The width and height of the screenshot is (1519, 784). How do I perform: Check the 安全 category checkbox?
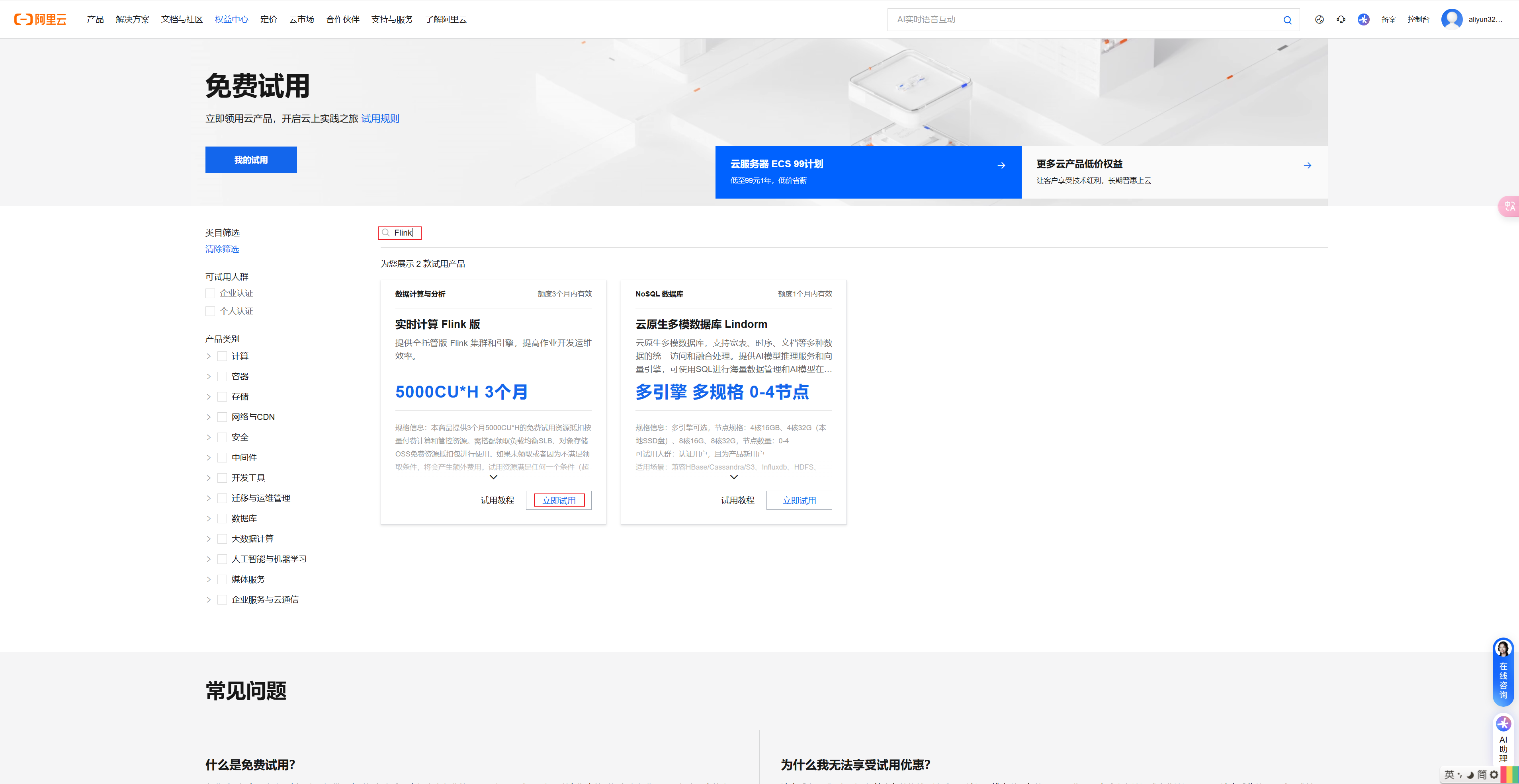pos(222,437)
